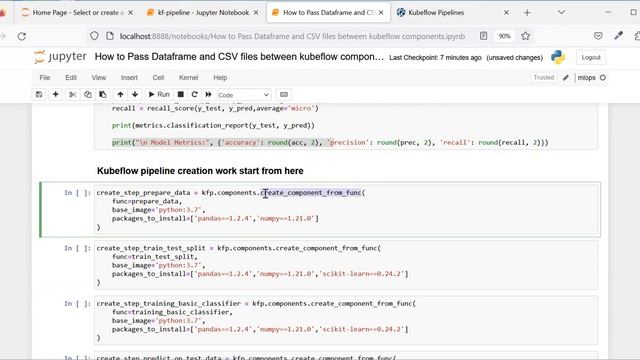Click func=prepare_data argument line
Image resolution: width=640 pixels, height=360 pixels.
(147, 201)
